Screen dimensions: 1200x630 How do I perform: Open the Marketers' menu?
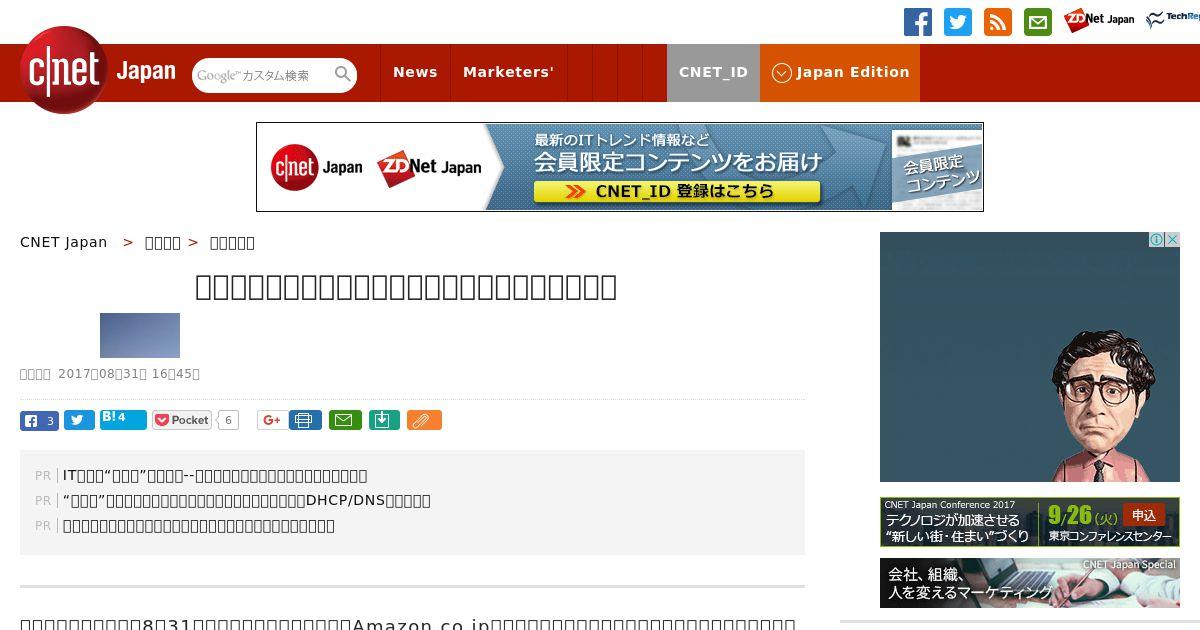pyautogui.click(x=508, y=73)
